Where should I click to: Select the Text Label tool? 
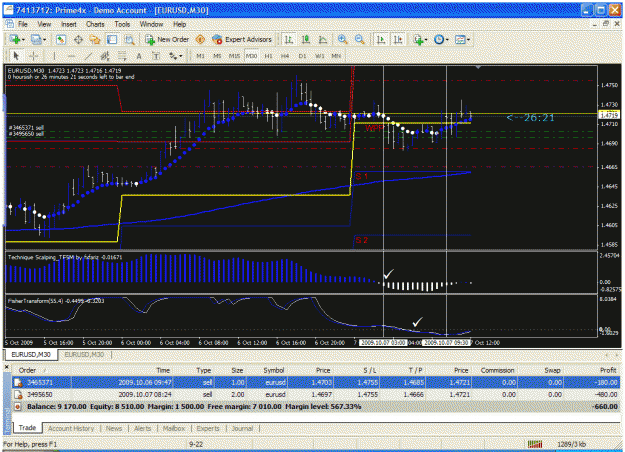point(156,56)
